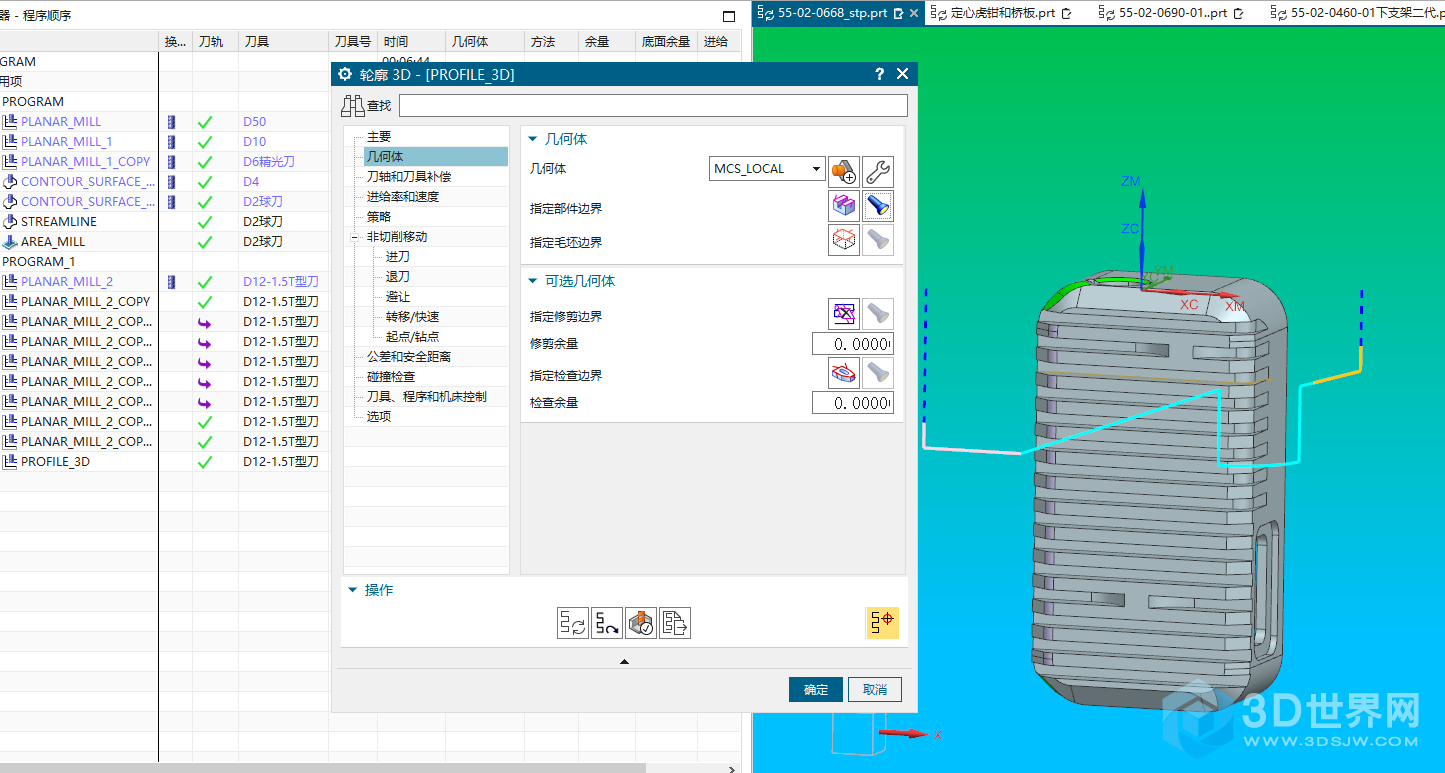Open dialog help via question mark
Screen dimensions: 1445x773
879,74
